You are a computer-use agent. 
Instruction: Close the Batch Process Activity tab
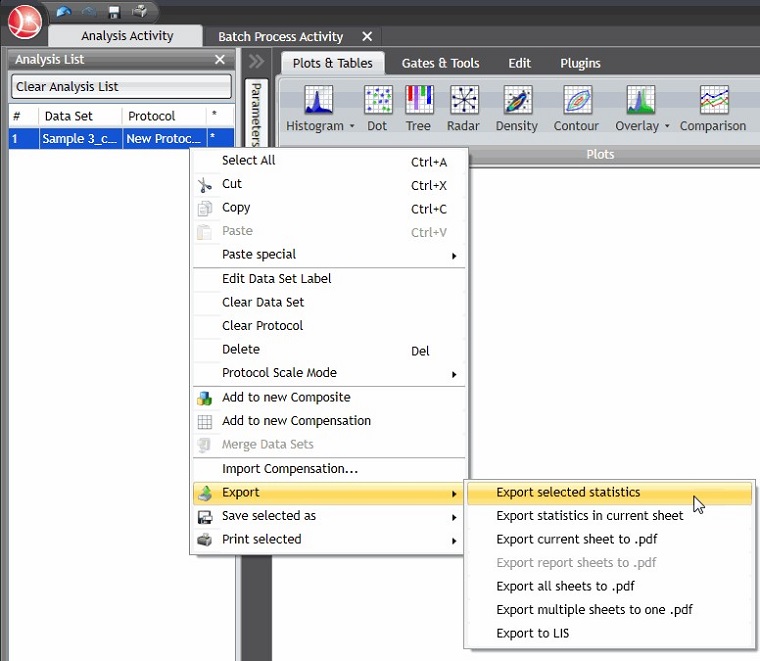367,36
